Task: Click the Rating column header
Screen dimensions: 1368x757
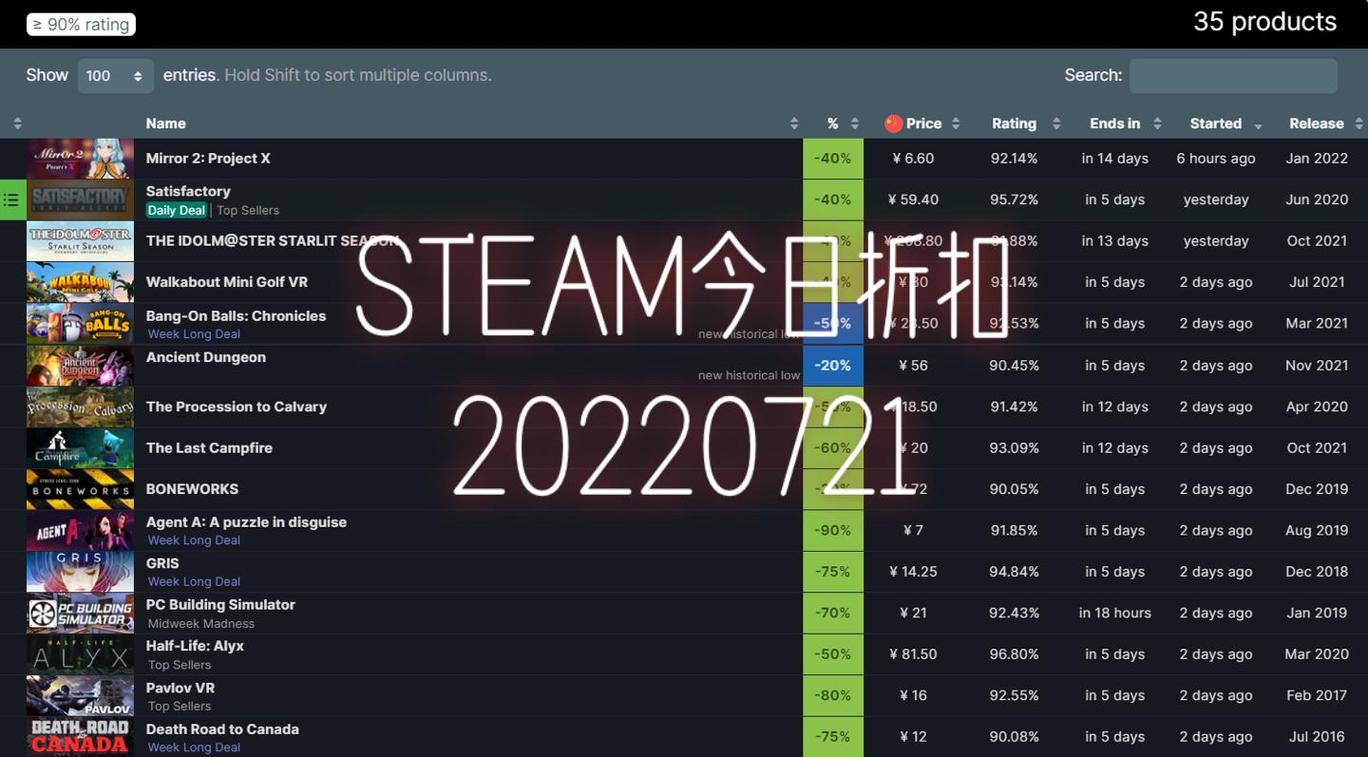Action: point(1014,123)
